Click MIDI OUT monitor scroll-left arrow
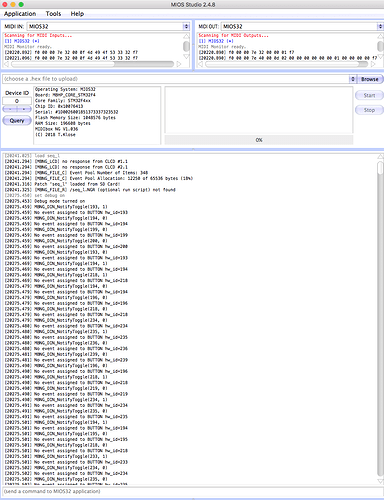384x500 pixels. pyautogui.click(x=201, y=64)
